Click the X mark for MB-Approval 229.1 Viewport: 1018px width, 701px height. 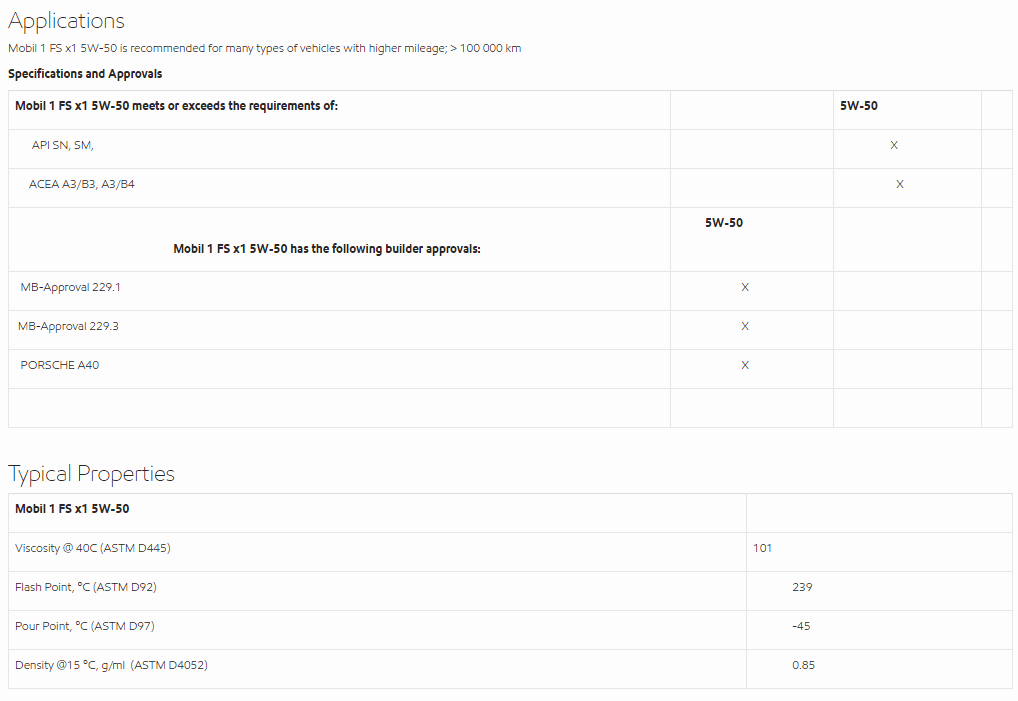click(745, 288)
